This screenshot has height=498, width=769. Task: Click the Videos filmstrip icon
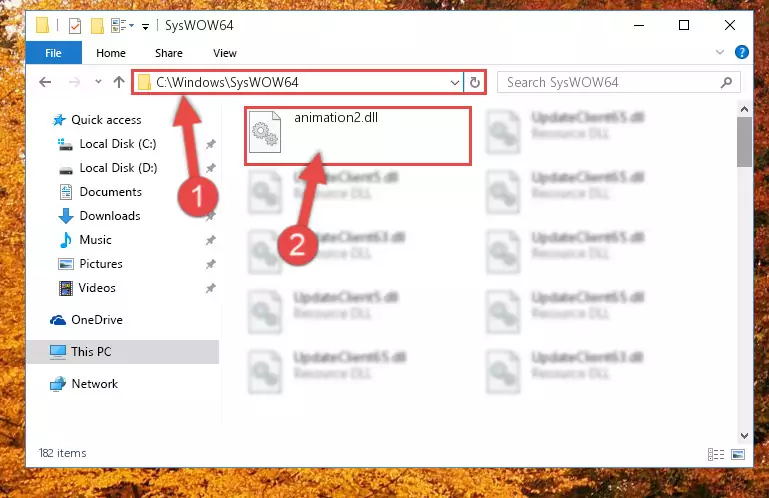(66, 288)
